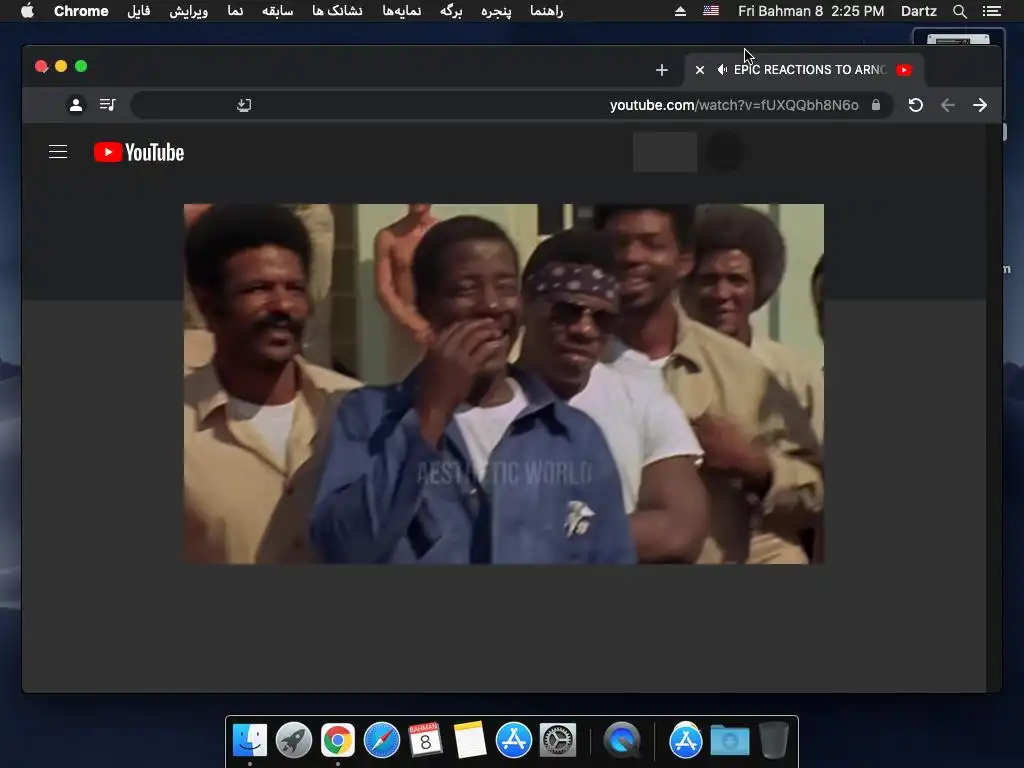Open the راهنما menu
1024x768 pixels.
pyautogui.click(x=547, y=11)
